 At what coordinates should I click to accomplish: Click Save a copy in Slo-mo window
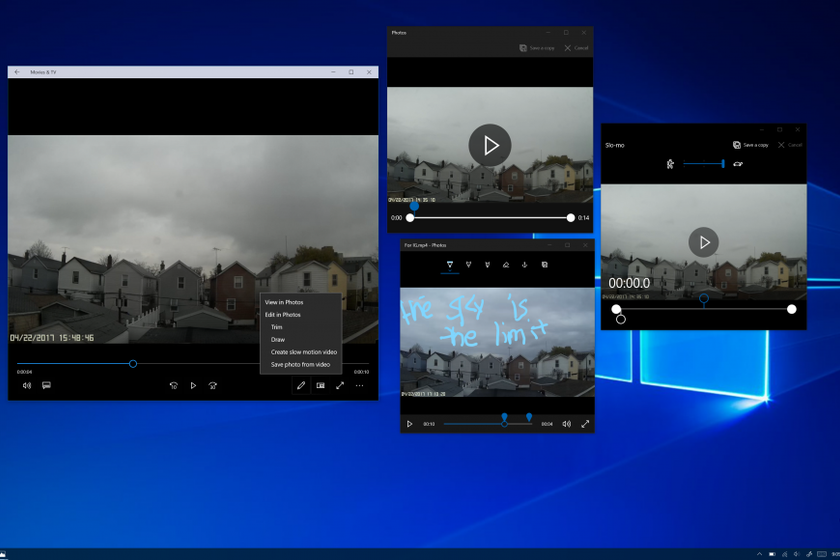point(751,145)
